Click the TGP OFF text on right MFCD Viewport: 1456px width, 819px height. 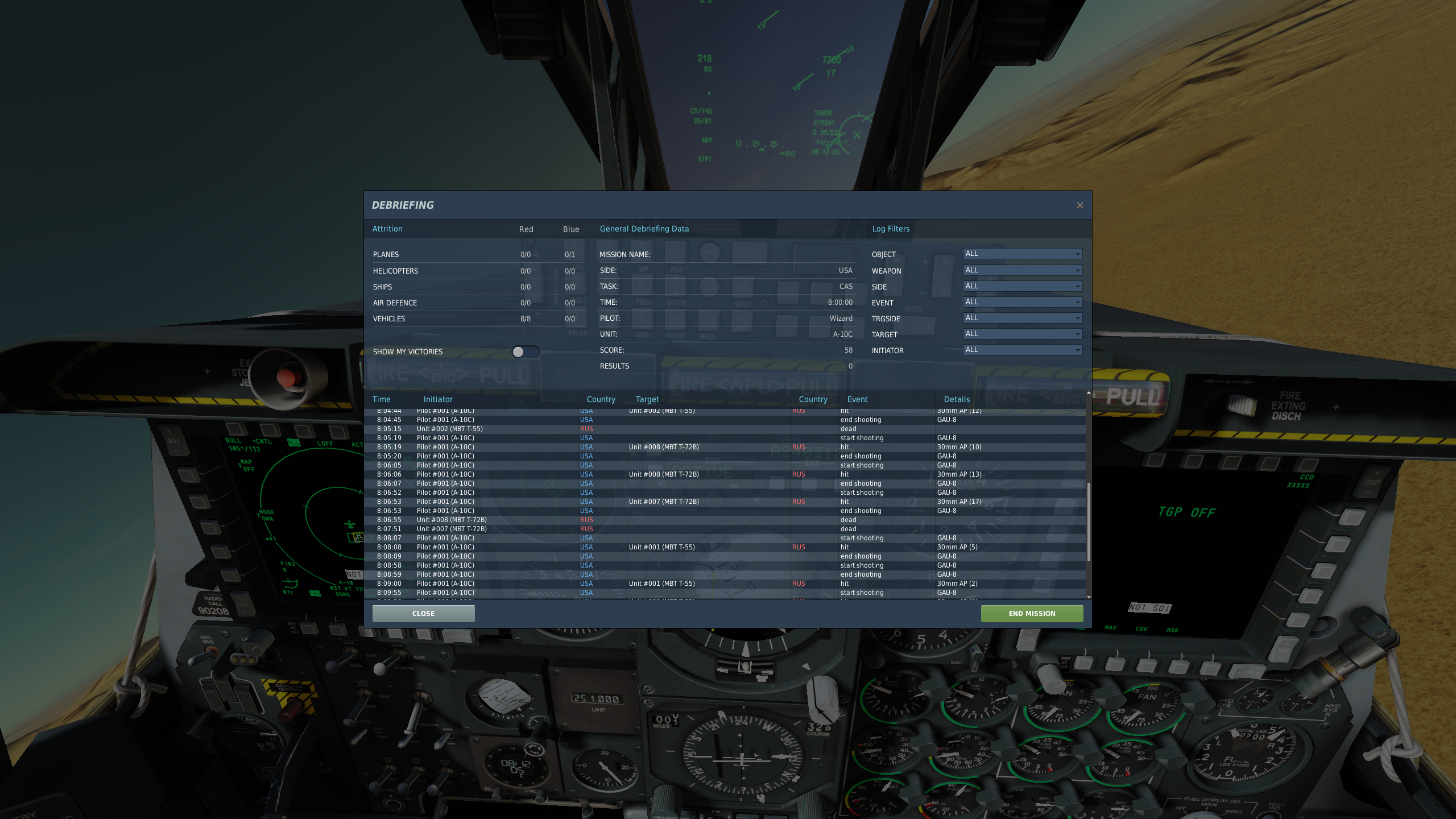1187,512
